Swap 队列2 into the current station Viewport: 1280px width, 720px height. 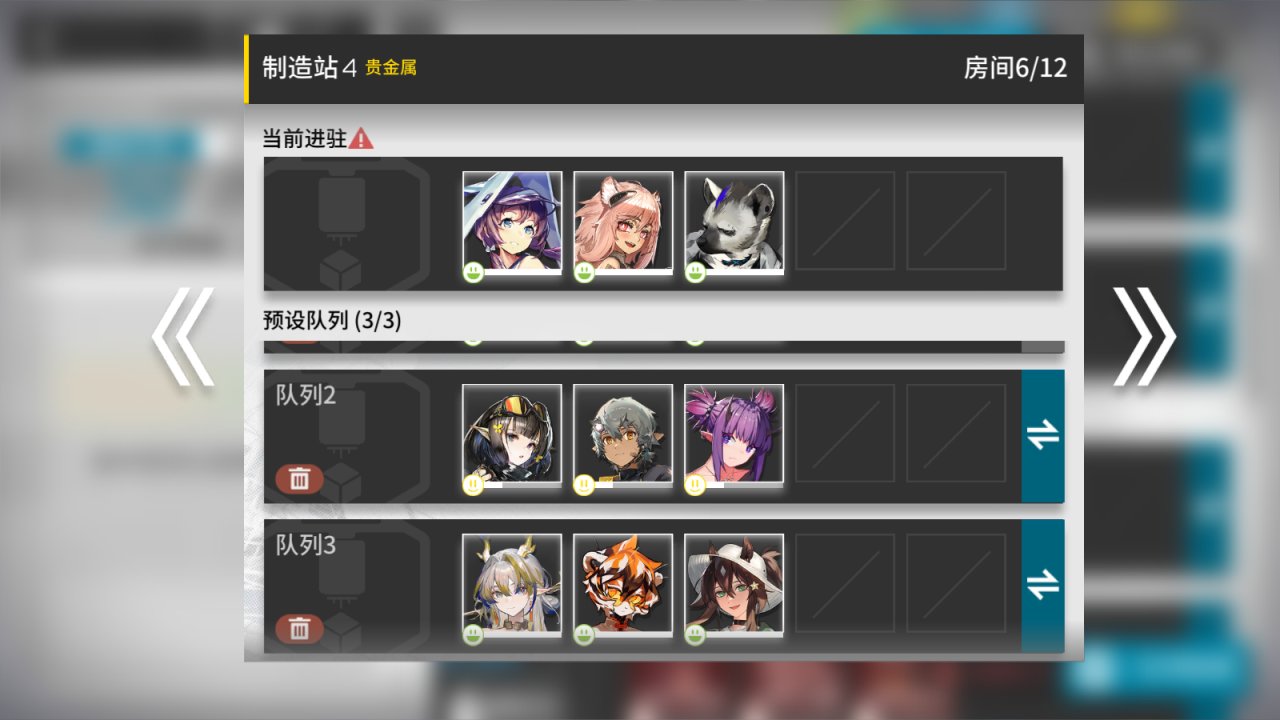coord(1043,436)
